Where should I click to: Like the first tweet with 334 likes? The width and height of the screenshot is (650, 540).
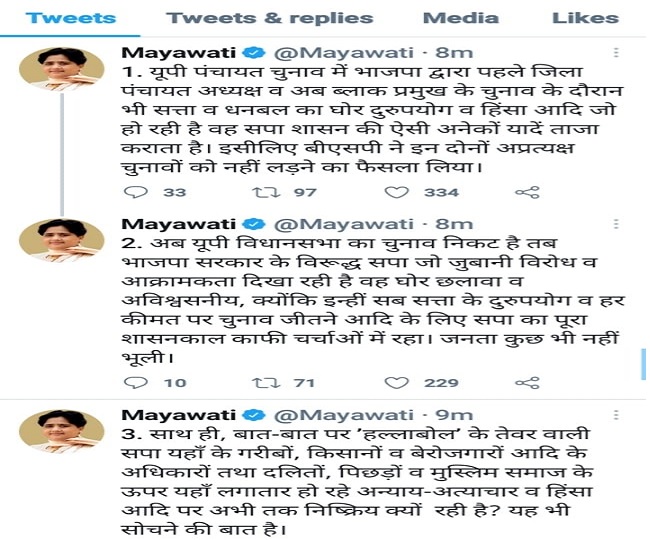(x=397, y=192)
